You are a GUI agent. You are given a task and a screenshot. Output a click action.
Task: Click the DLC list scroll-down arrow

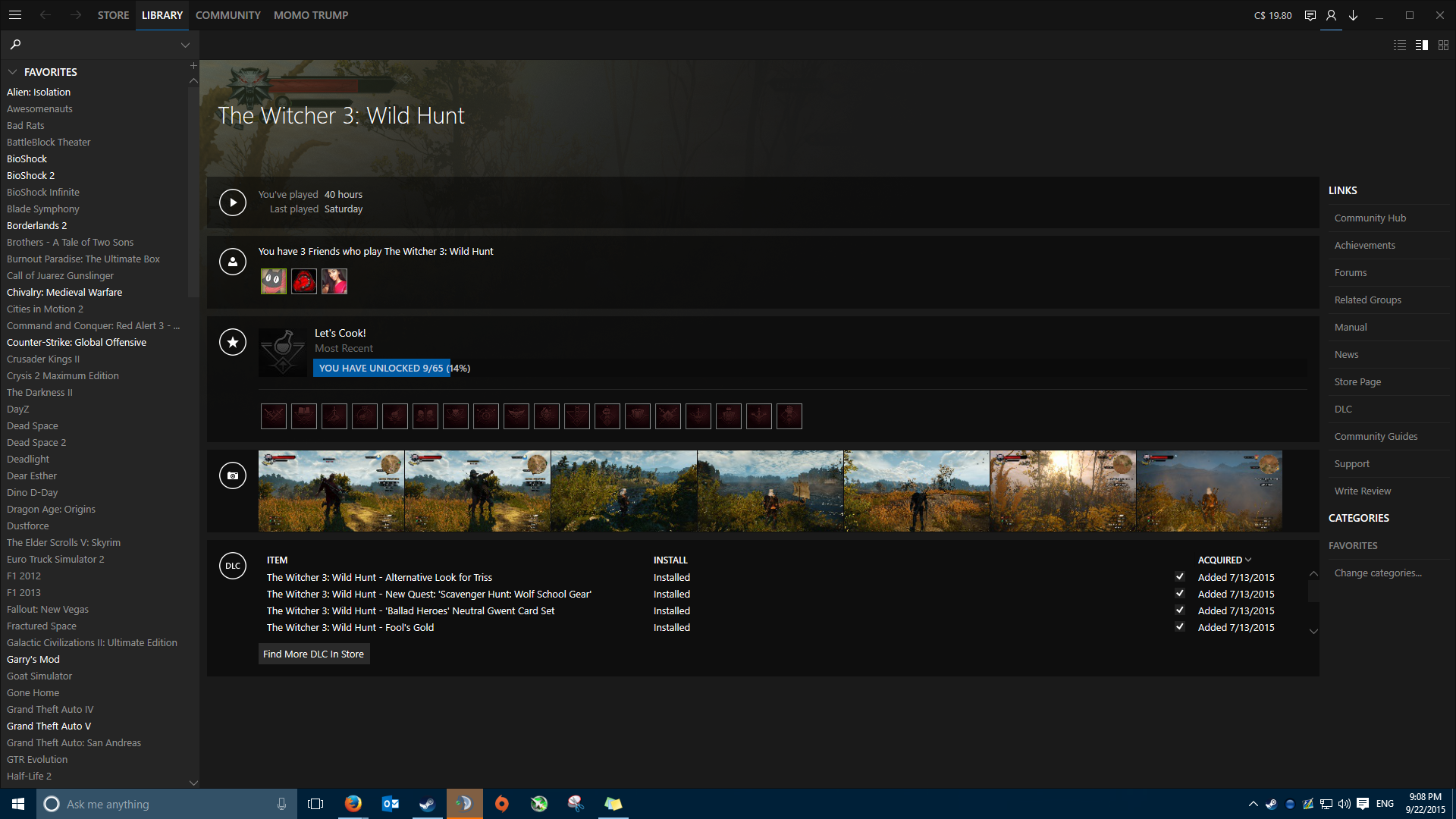[x=1313, y=631]
